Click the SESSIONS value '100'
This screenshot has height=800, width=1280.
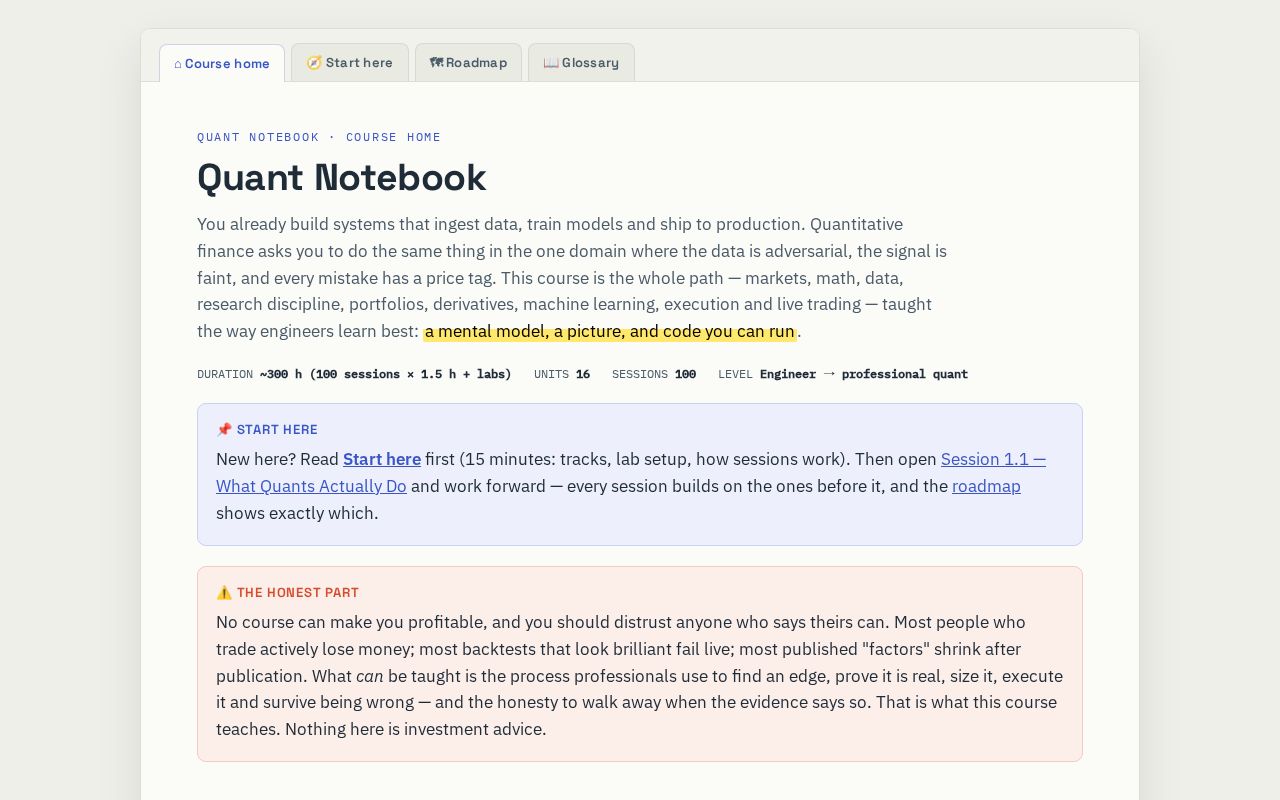[x=685, y=374]
